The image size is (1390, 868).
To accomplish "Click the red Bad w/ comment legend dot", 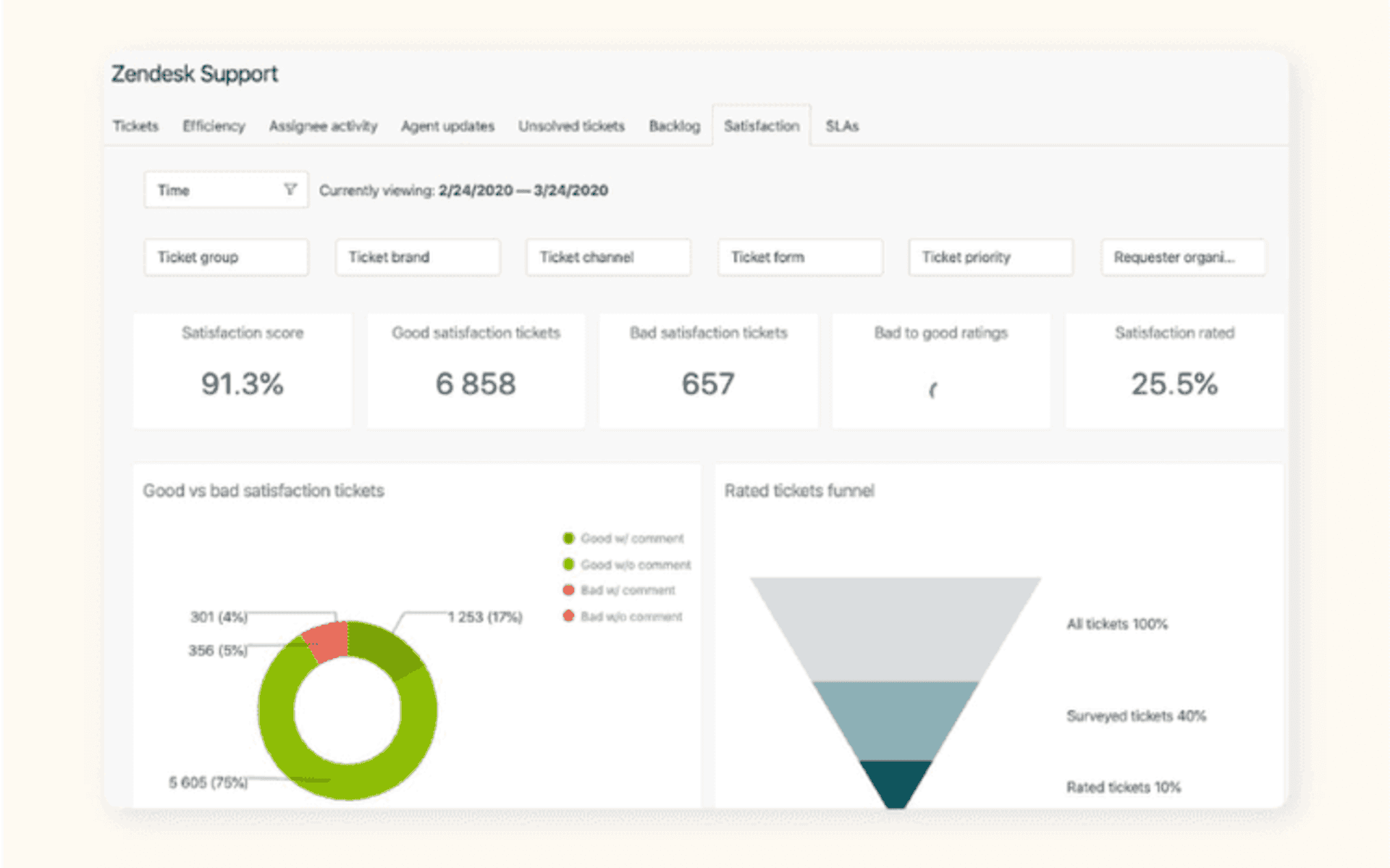I will pyautogui.click(x=568, y=590).
